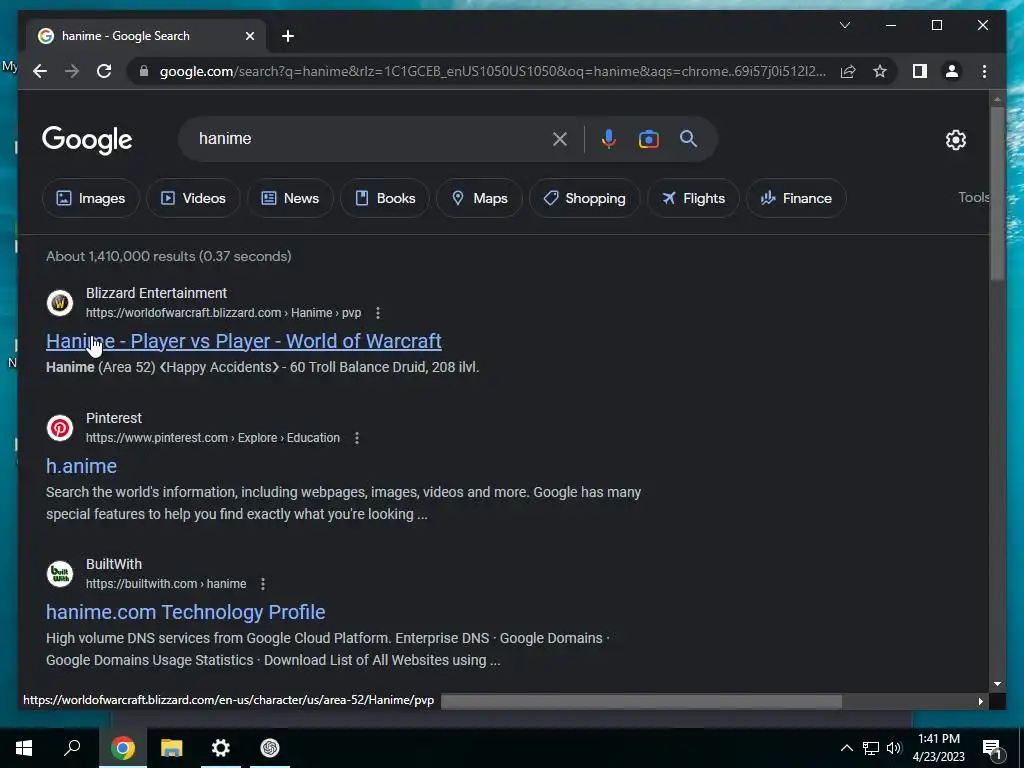
Task: Filter results by Books
Action: click(x=385, y=198)
